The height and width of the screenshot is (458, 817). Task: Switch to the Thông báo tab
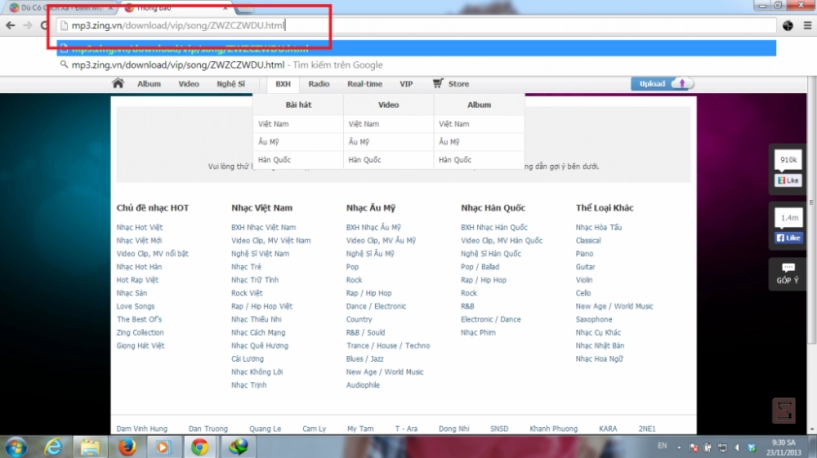click(x=177, y=8)
